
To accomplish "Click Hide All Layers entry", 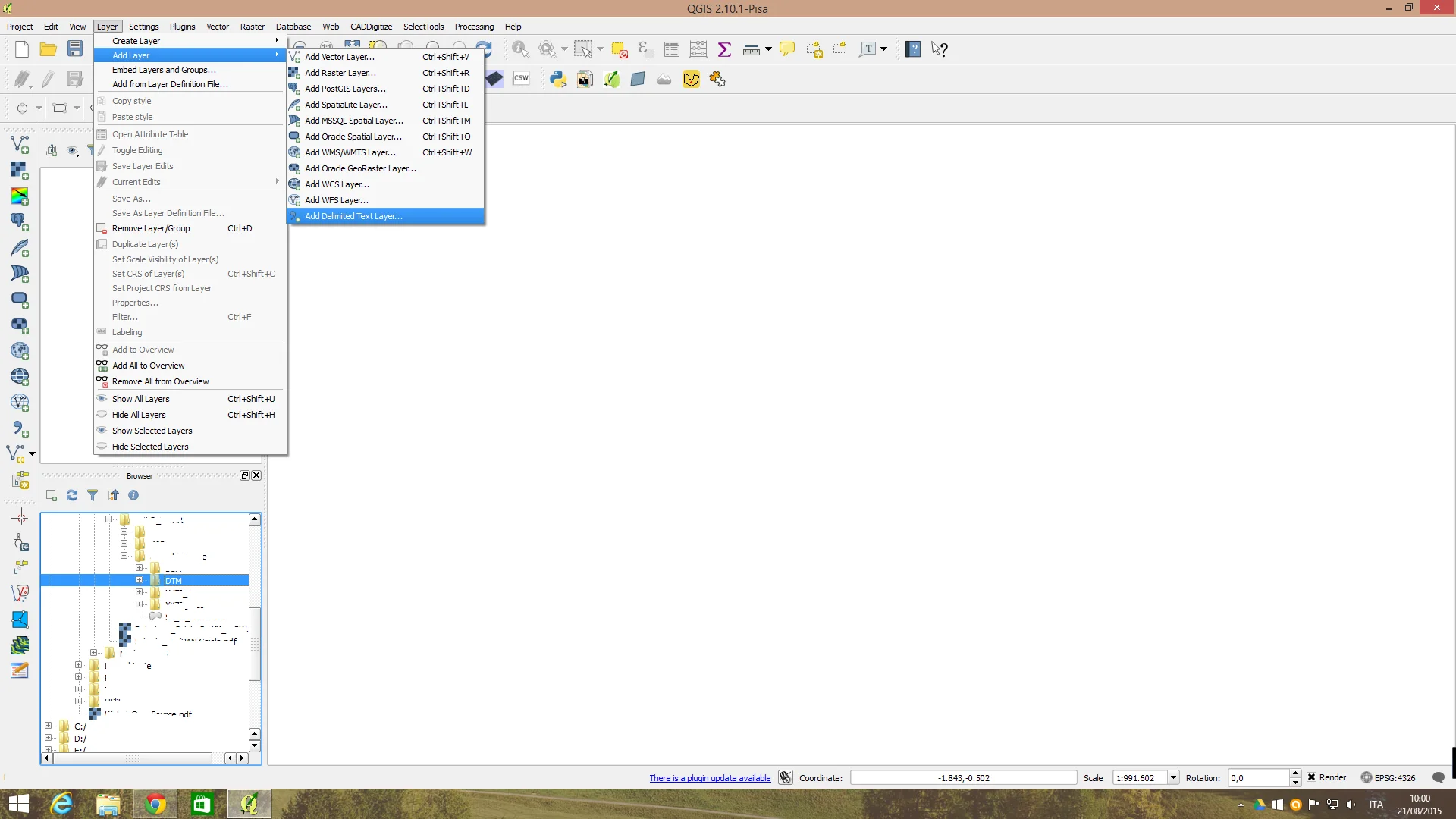I will click(139, 415).
